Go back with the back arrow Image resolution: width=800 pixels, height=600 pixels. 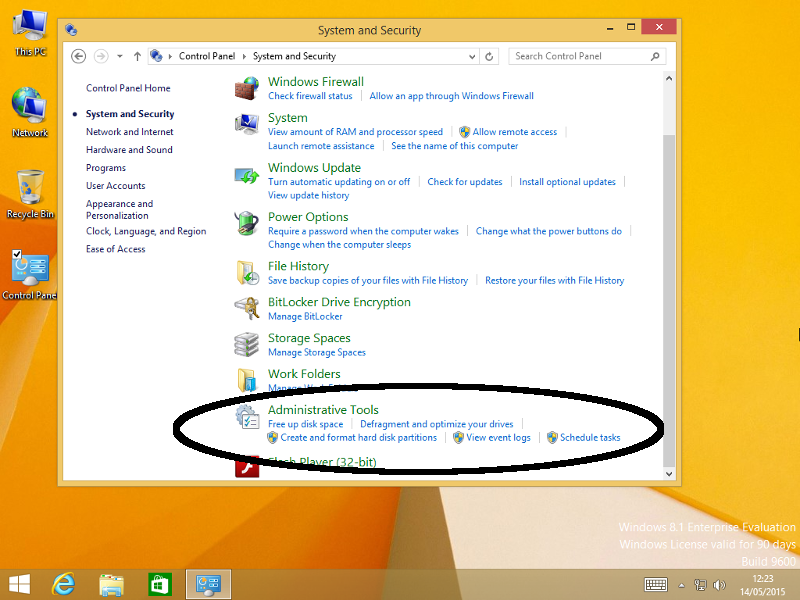[x=78, y=56]
